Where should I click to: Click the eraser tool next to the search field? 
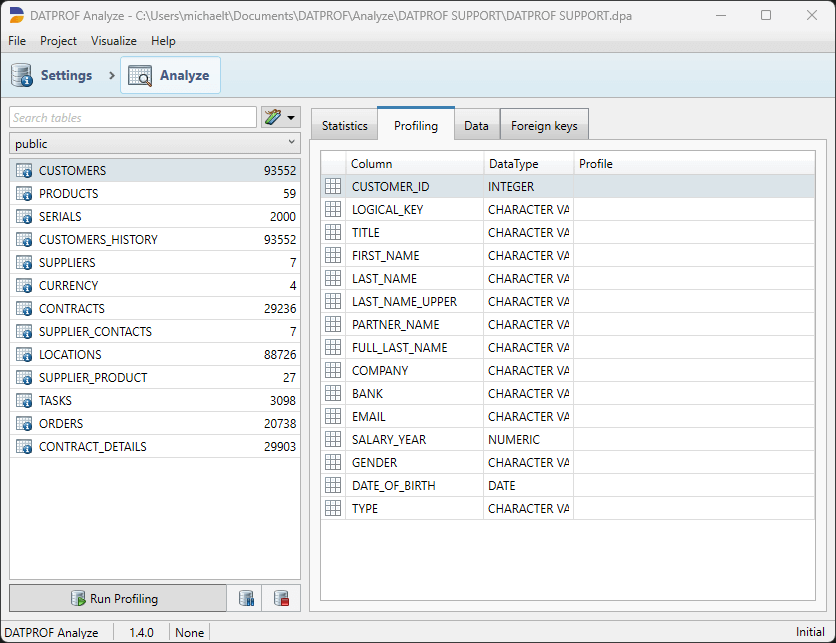pos(270,117)
